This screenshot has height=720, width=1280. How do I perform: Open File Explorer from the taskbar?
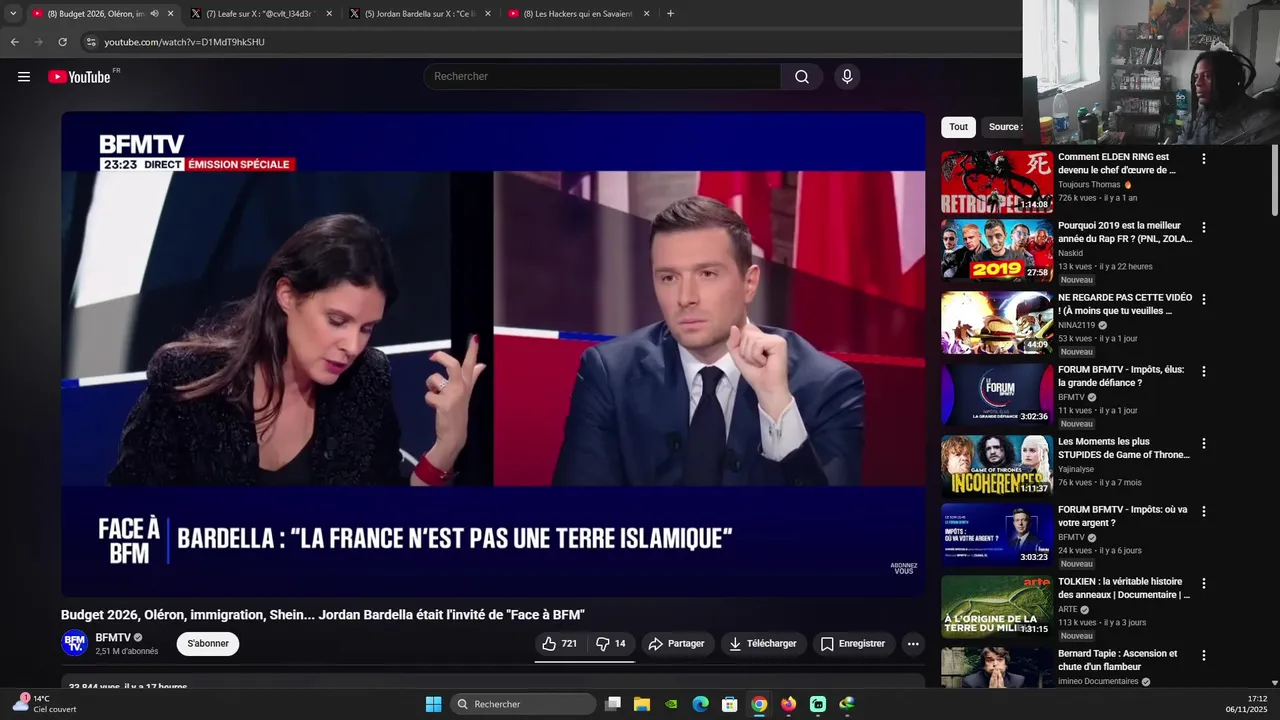[642, 704]
